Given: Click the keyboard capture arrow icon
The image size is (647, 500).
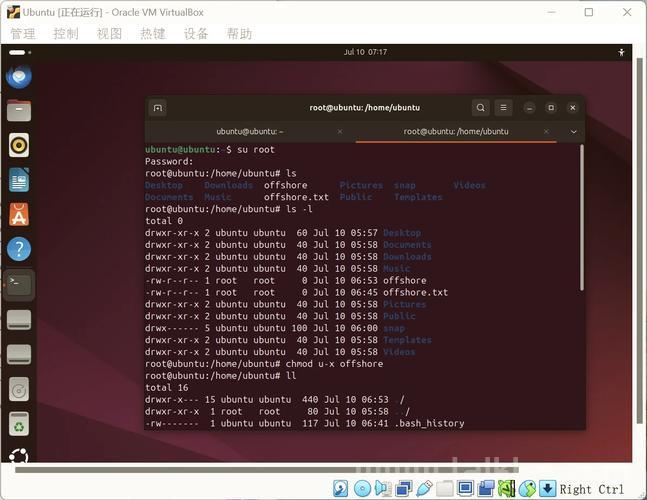Looking at the screenshot, I should [x=548, y=489].
